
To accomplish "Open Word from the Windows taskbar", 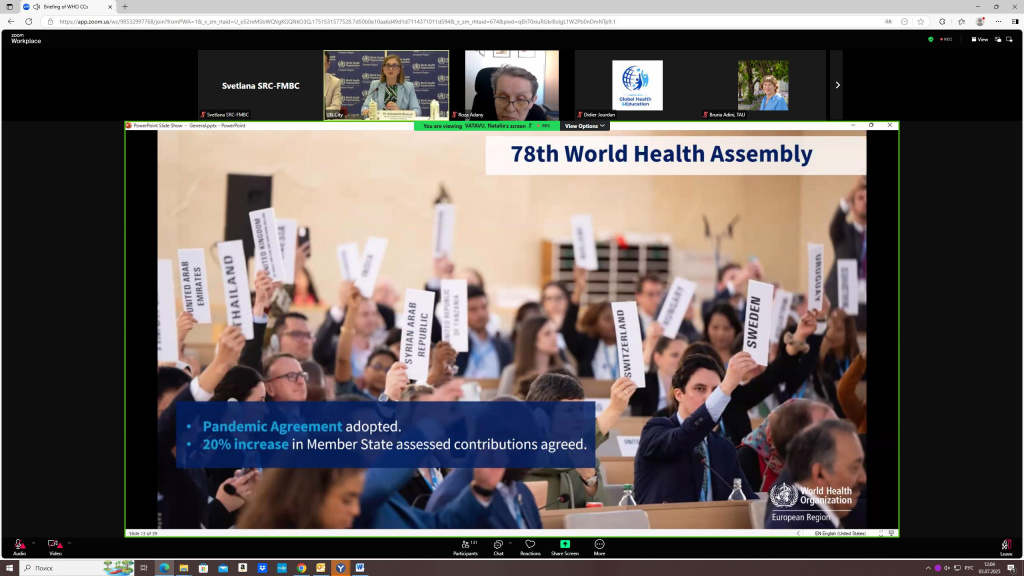I will (x=359, y=568).
